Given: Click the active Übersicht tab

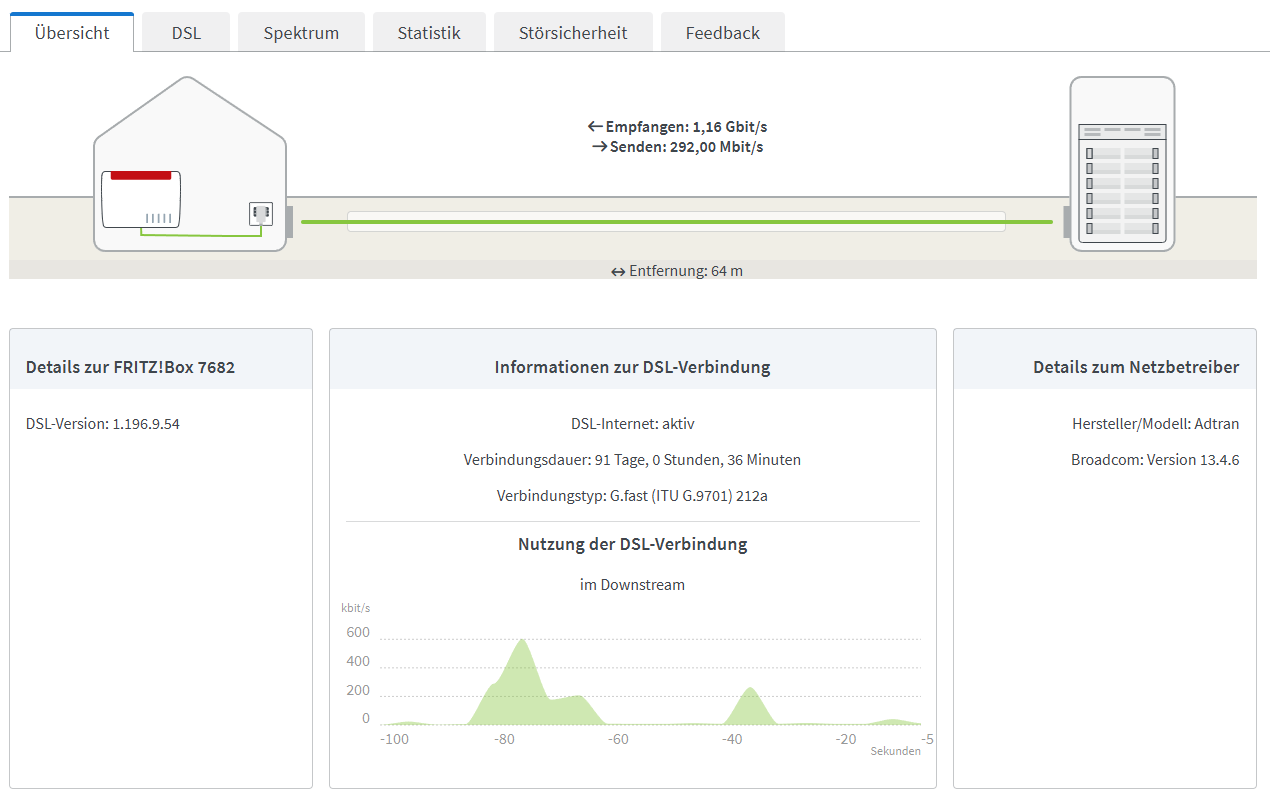Looking at the screenshot, I should click(x=72, y=32).
